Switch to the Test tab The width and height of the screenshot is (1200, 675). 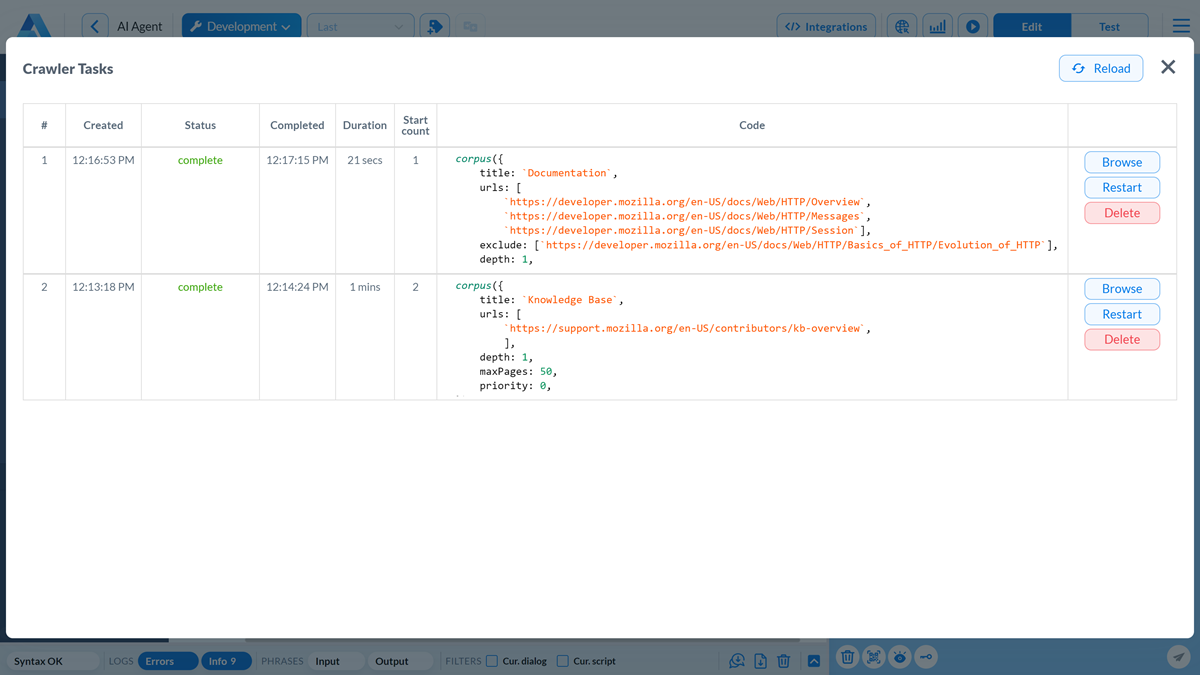click(1110, 25)
